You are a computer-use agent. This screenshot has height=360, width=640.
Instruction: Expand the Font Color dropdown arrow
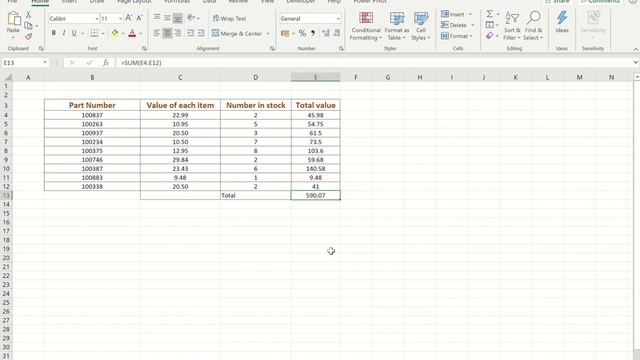tap(140, 33)
